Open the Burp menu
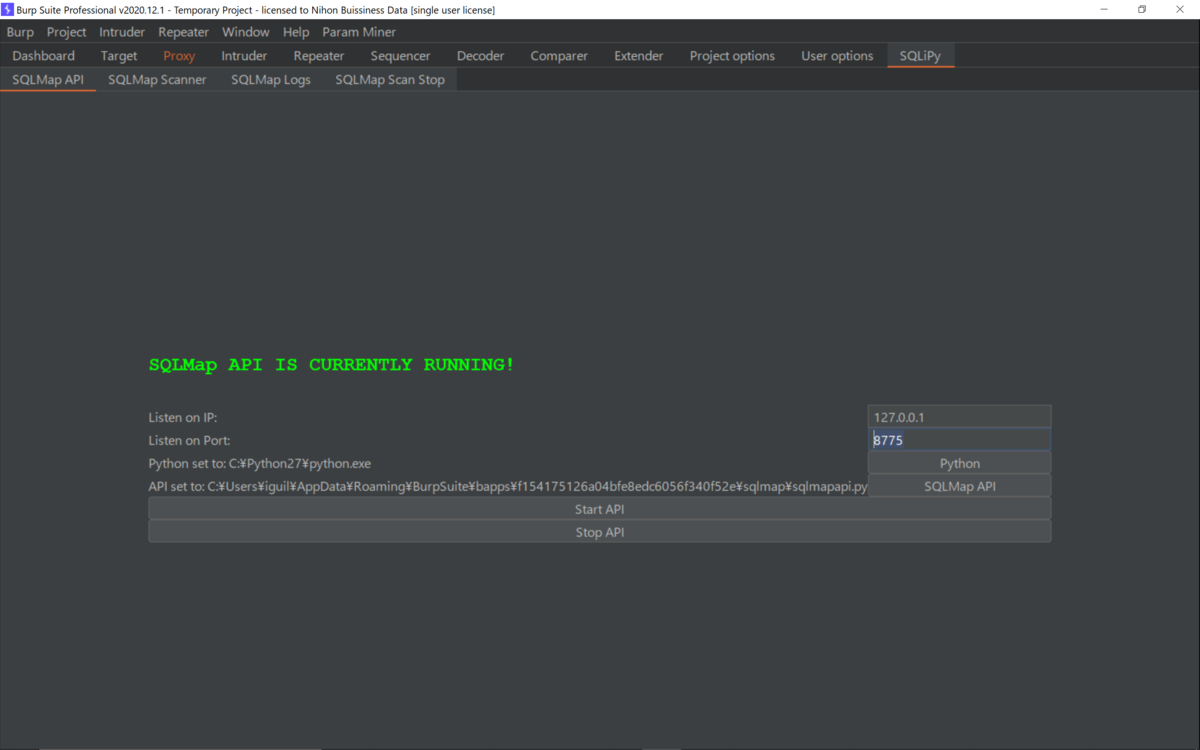Image resolution: width=1200 pixels, height=750 pixels. (x=20, y=32)
